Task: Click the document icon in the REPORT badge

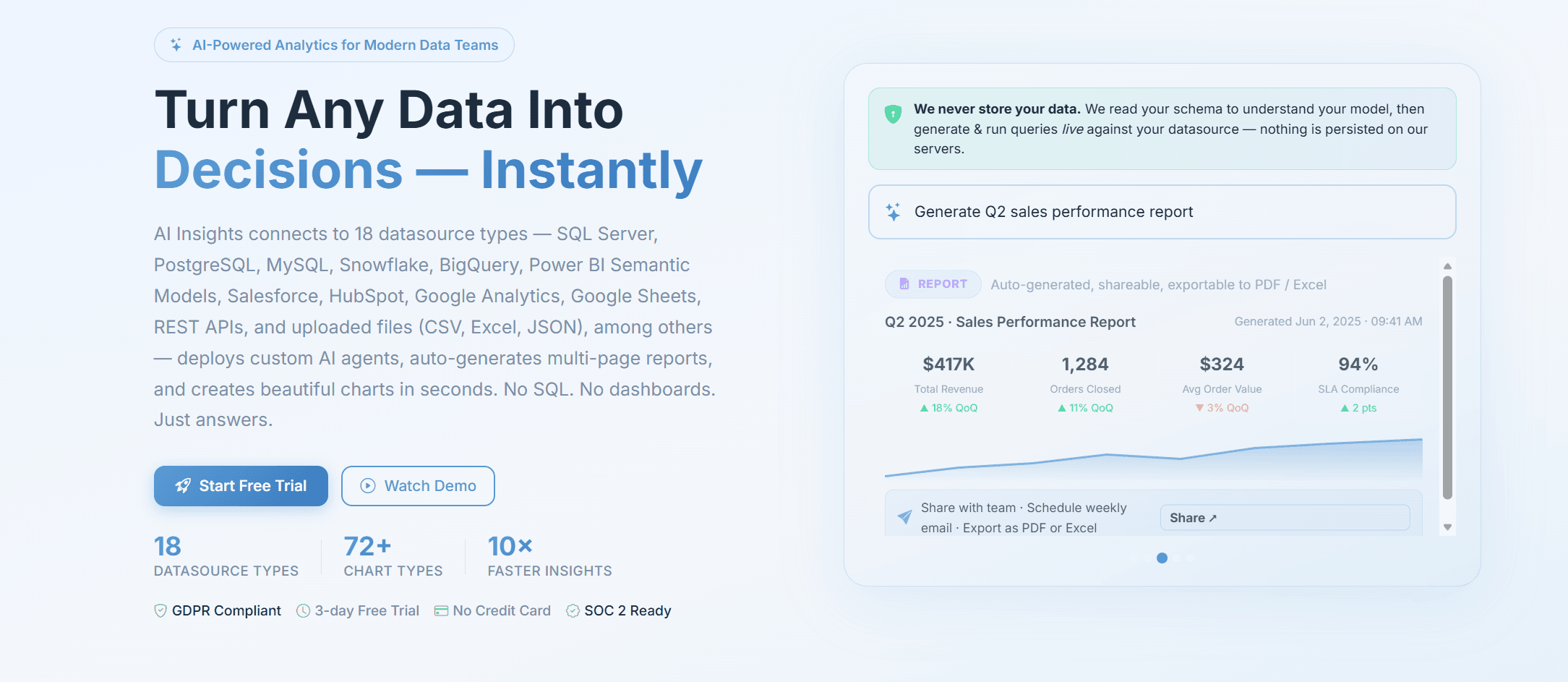Action: point(904,284)
